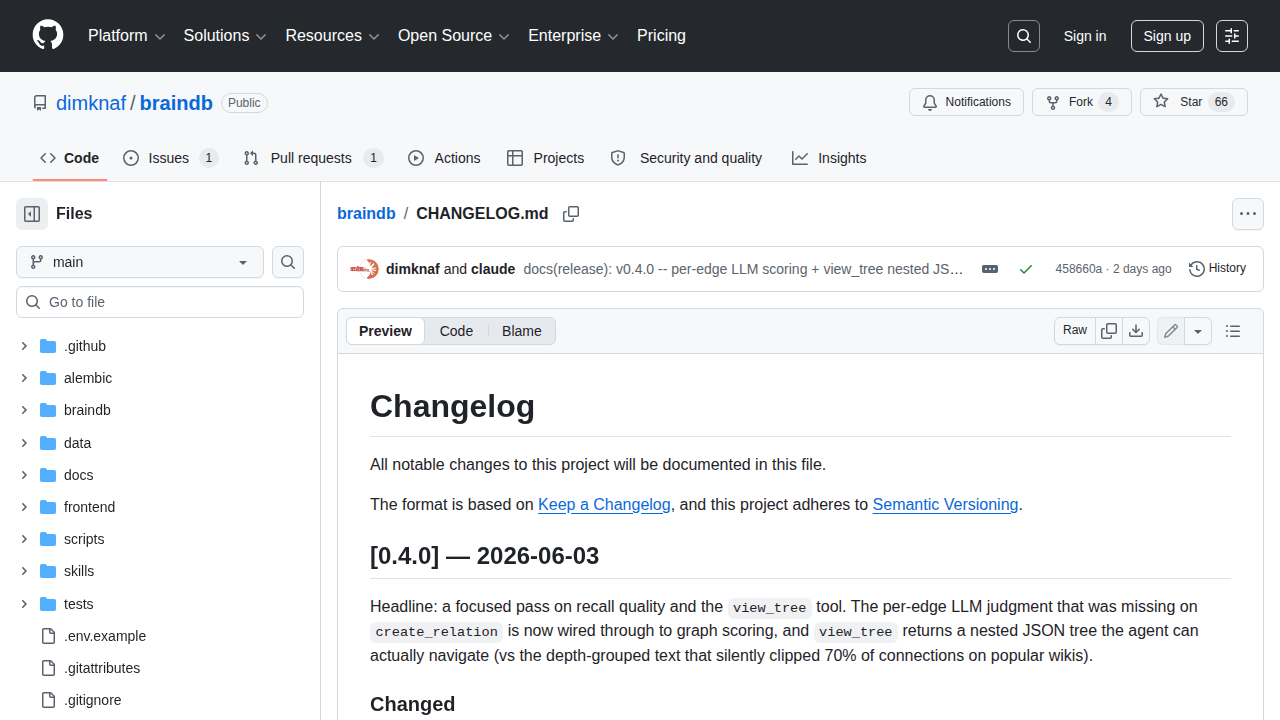Expand the data folder
1280x720 pixels.
24,443
